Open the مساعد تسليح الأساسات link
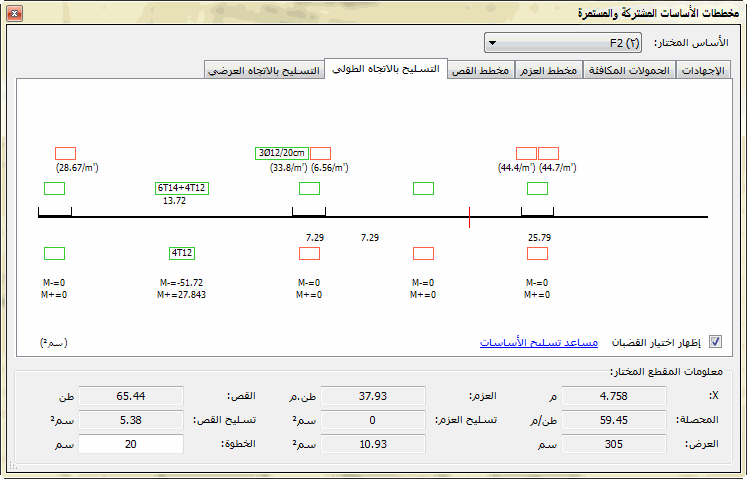The height and width of the screenshot is (479, 747). (x=538, y=342)
